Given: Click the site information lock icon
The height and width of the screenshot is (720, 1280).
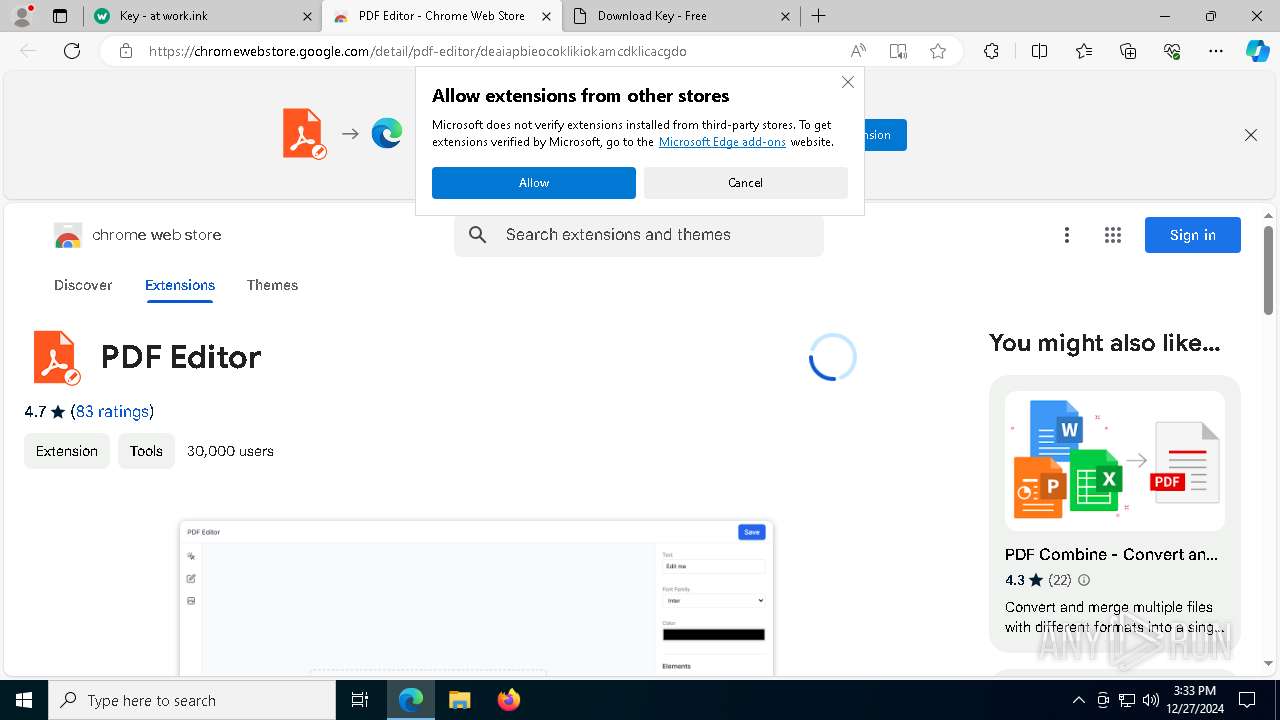Looking at the screenshot, I should pyautogui.click(x=125, y=51).
